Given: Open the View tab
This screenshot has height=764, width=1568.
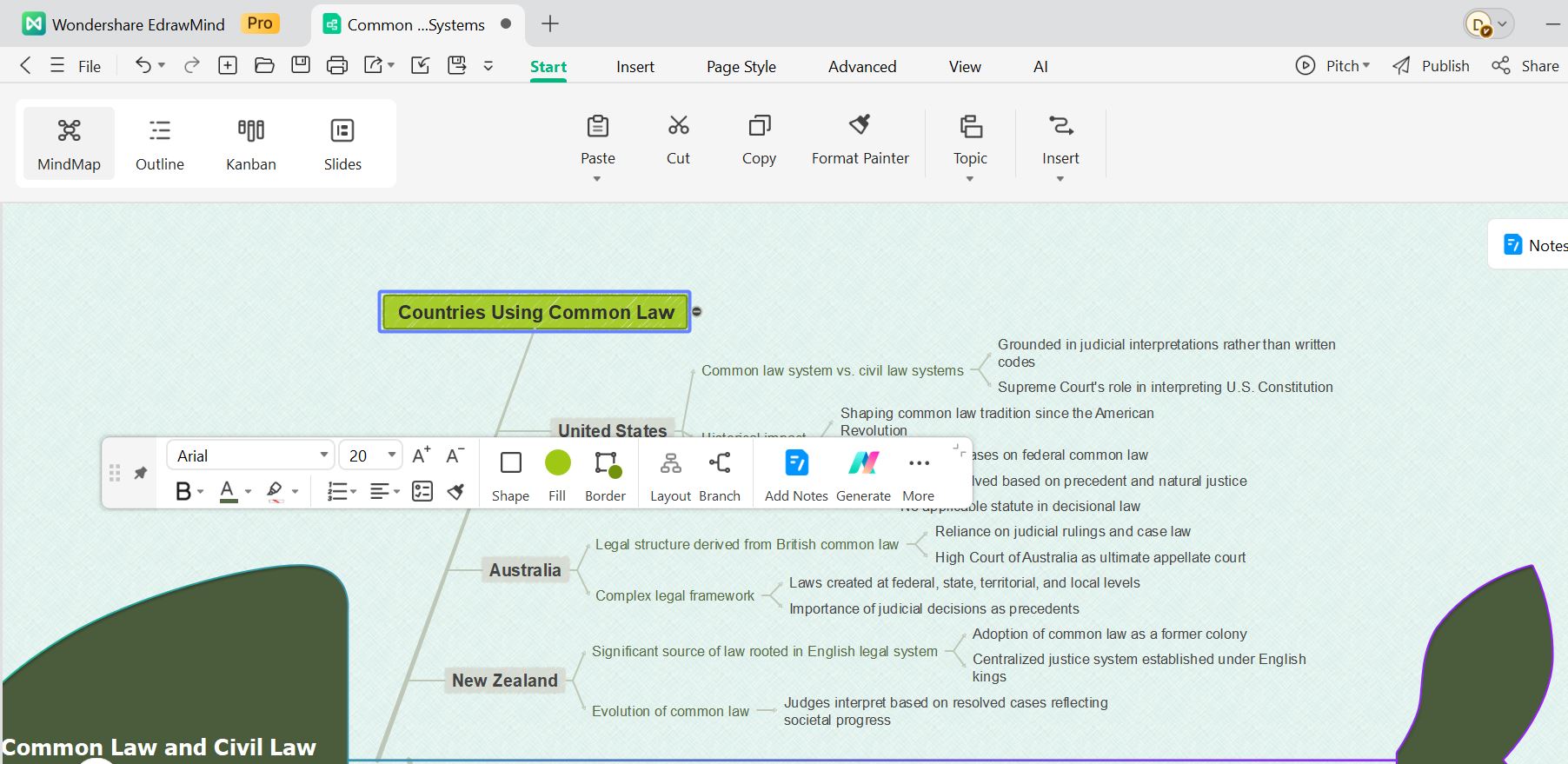Looking at the screenshot, I should [x=965, y=67].
